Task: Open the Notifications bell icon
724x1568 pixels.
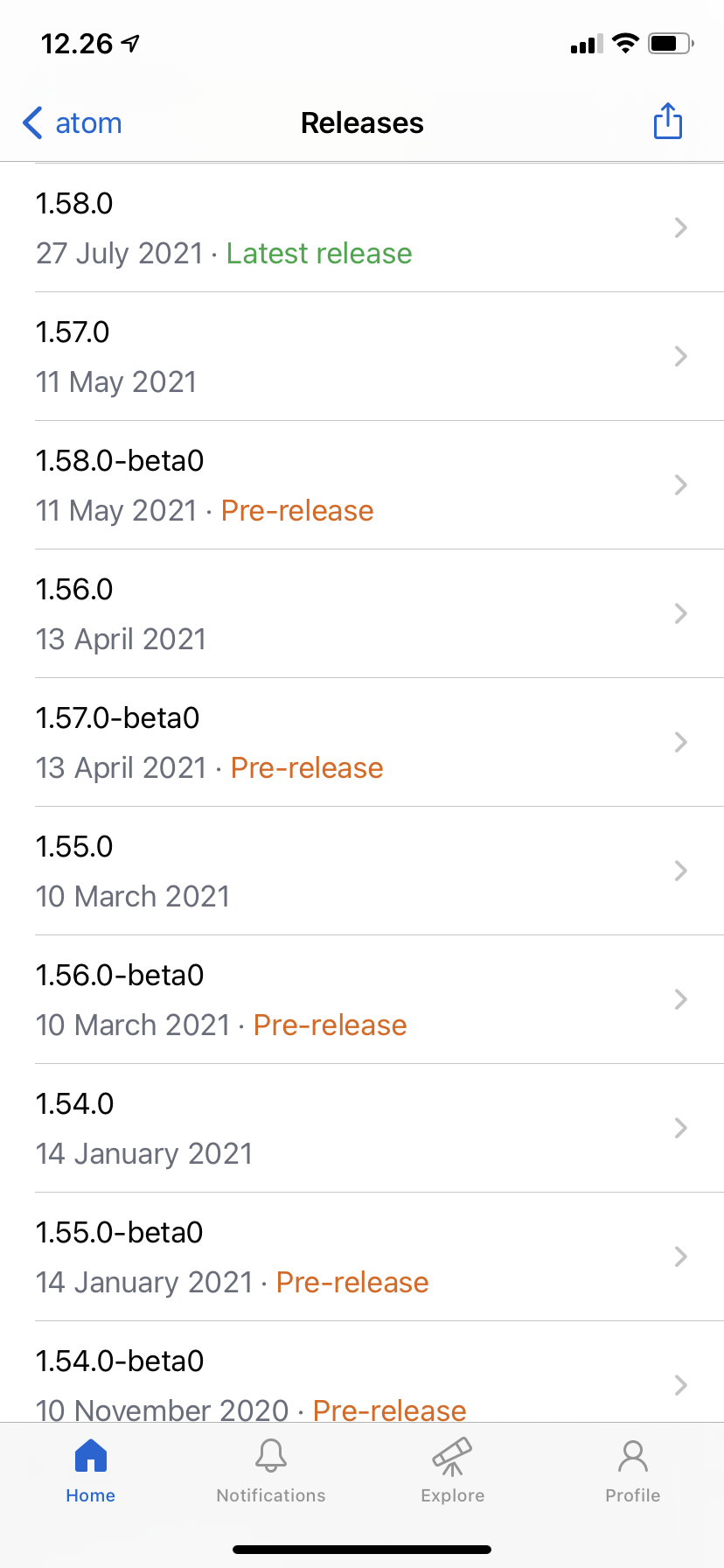Action: [x=271, y=1457]
